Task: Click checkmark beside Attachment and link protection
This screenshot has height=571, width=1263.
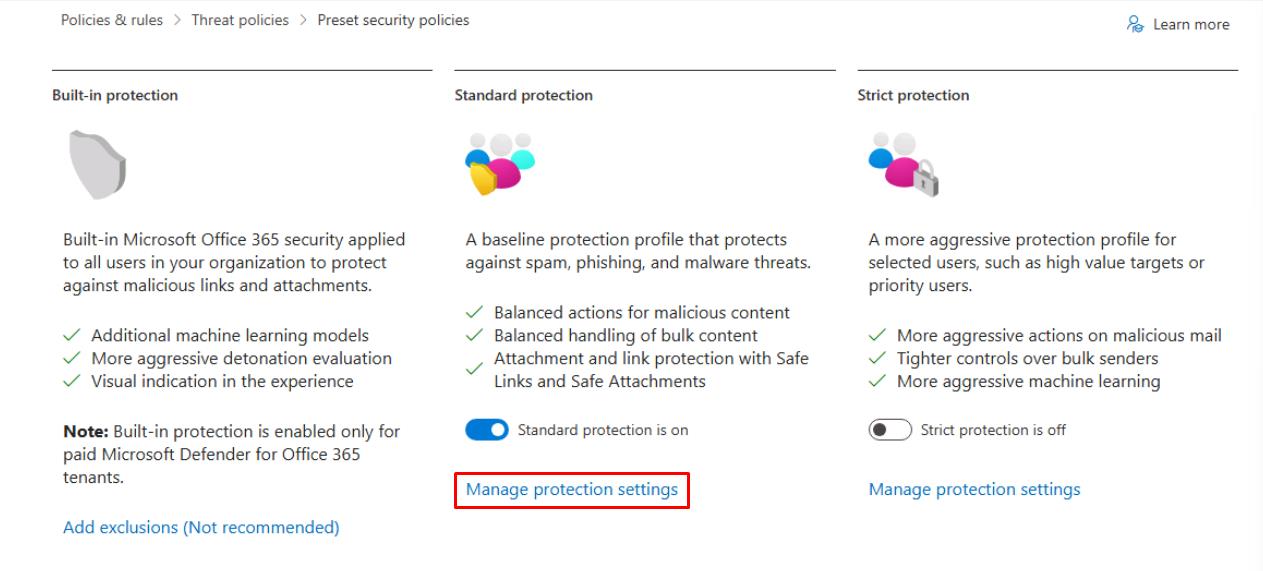Action: pos(475,370)
